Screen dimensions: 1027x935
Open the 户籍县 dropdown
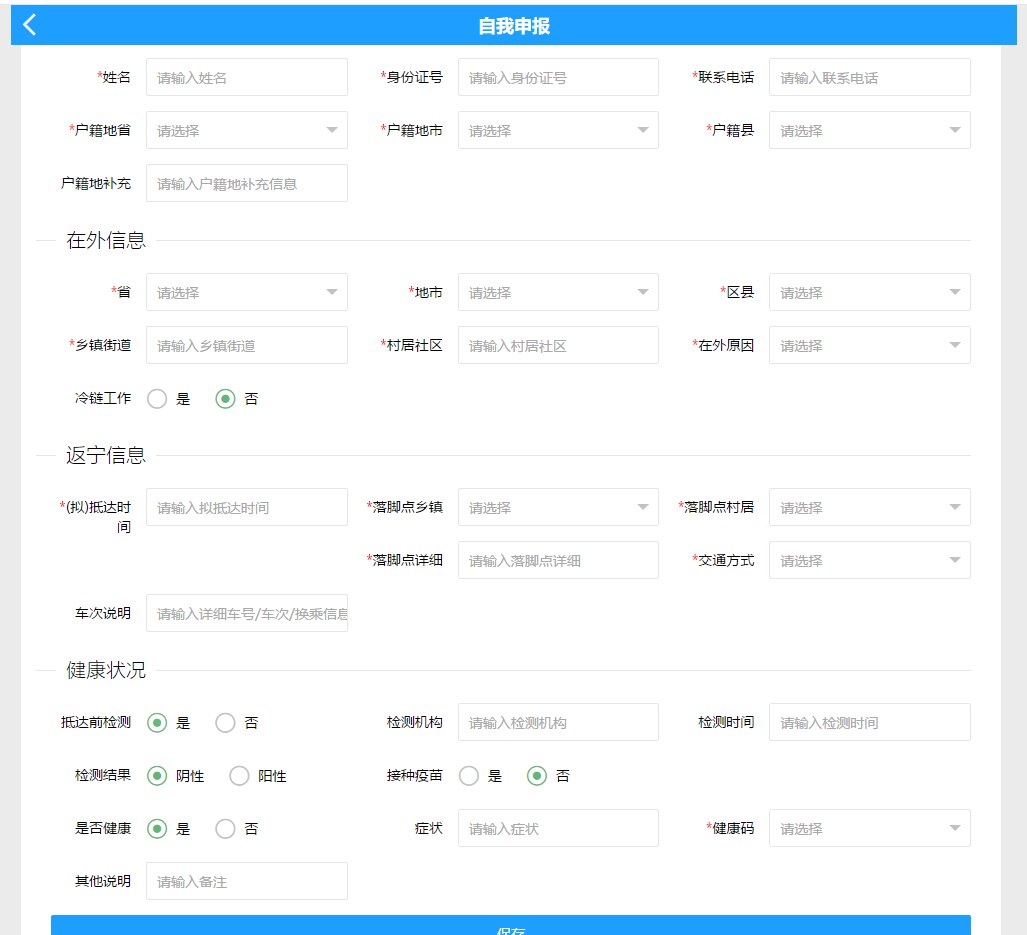pos(869,130)
